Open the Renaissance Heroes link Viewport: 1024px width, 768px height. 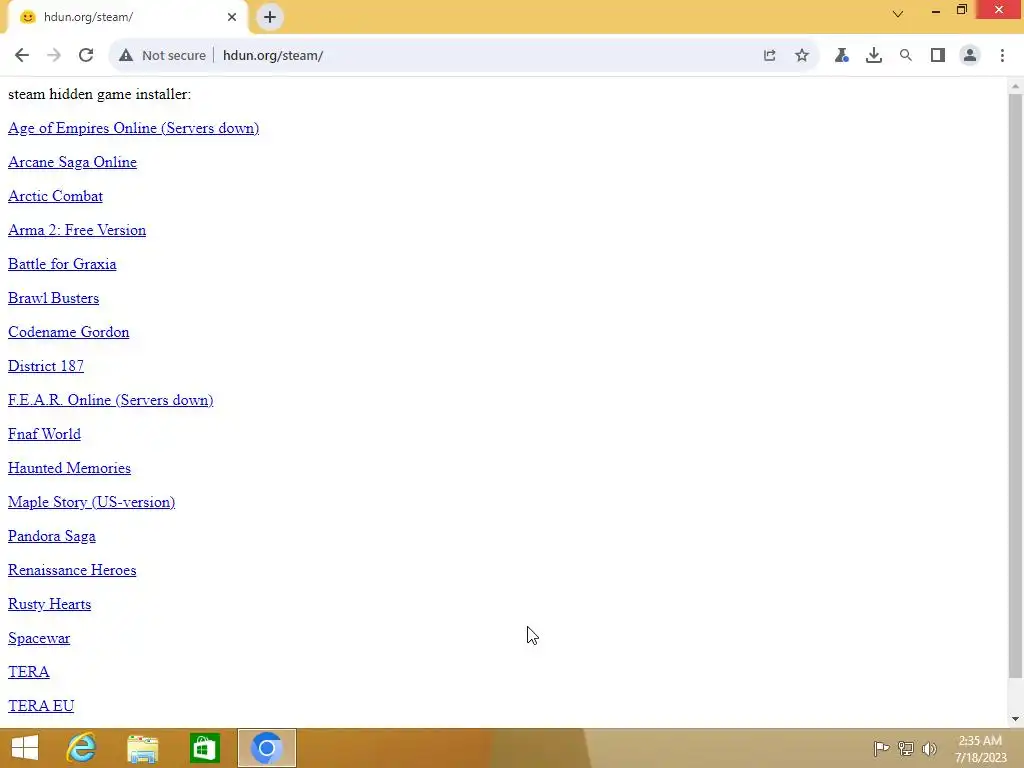coord(72,569)
